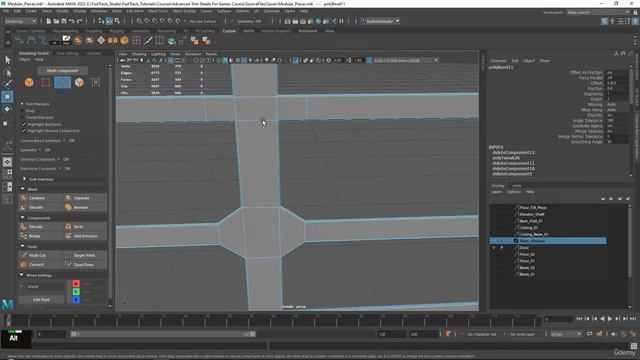This screenshot has width=640, height=360.
Task: Select the Drag selection radio option
Action: click(22, 111)
